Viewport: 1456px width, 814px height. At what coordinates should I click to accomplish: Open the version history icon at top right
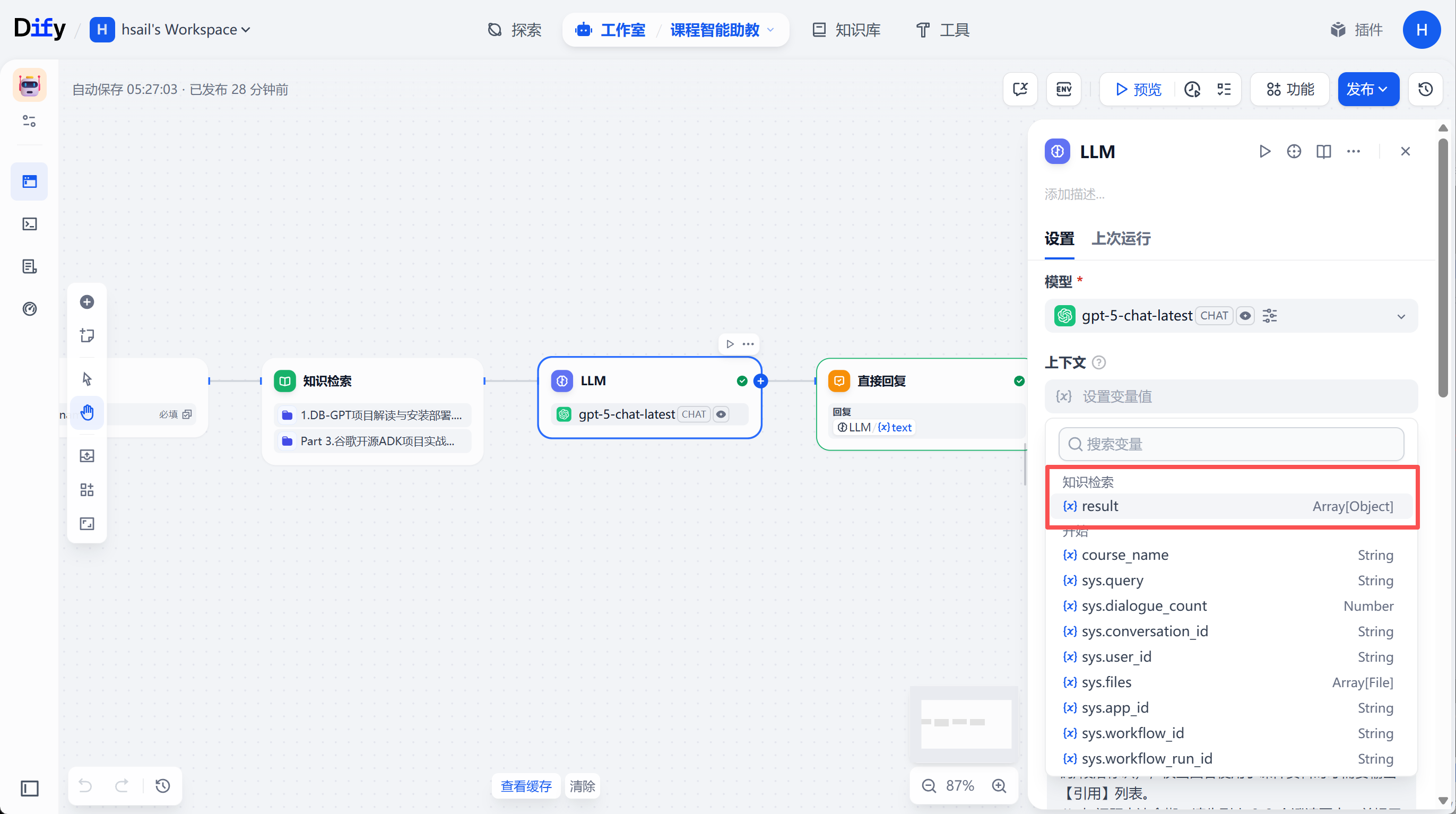pyautogui.click(x=1425, y=89)
